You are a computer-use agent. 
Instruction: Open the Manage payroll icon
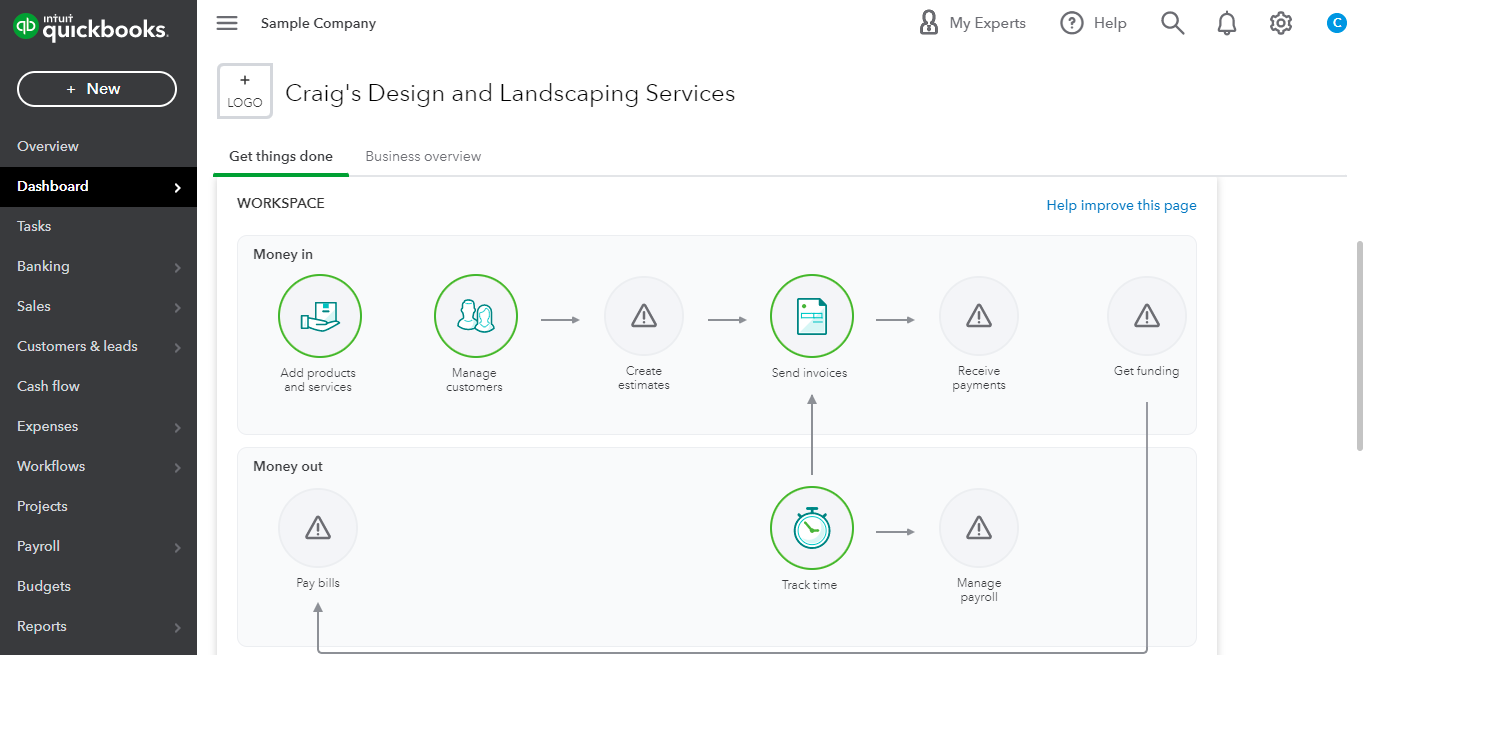point(978,529)
